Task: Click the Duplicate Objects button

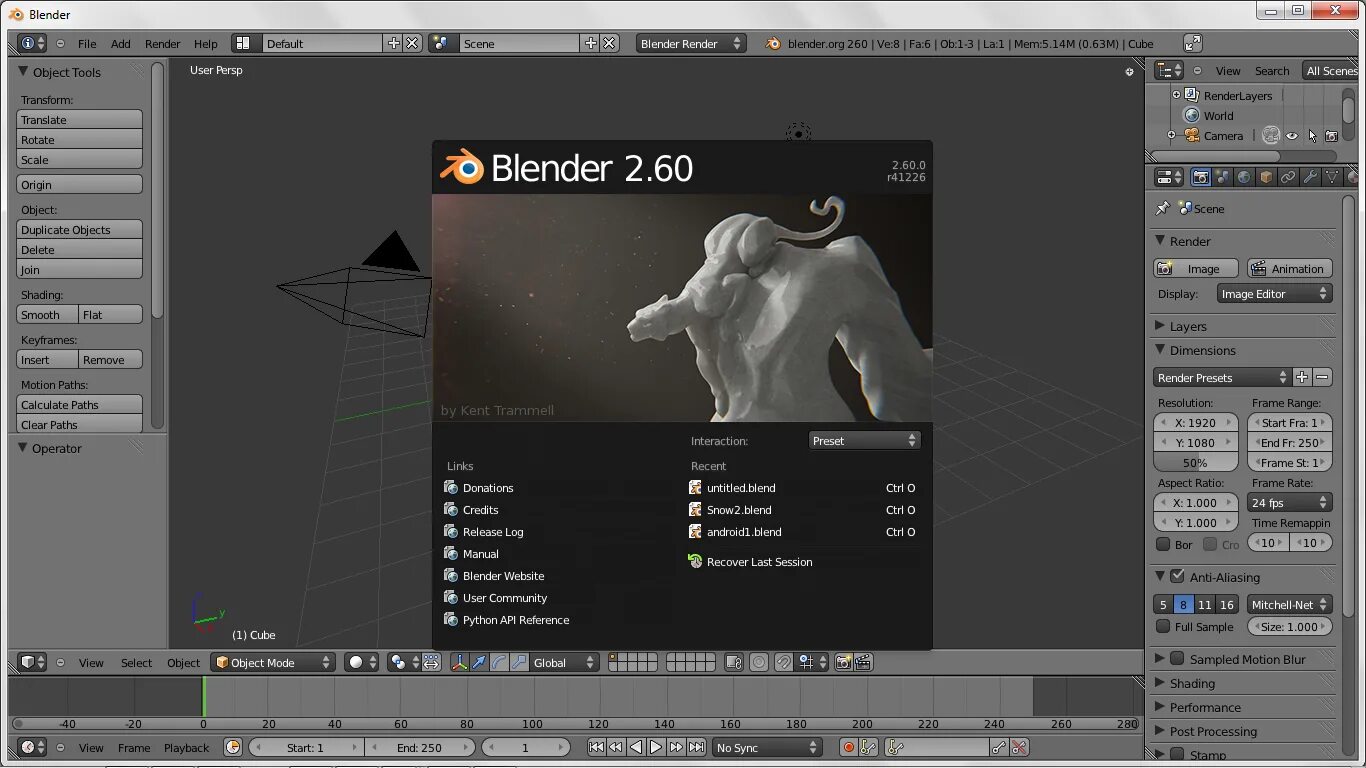Action: 80,229
